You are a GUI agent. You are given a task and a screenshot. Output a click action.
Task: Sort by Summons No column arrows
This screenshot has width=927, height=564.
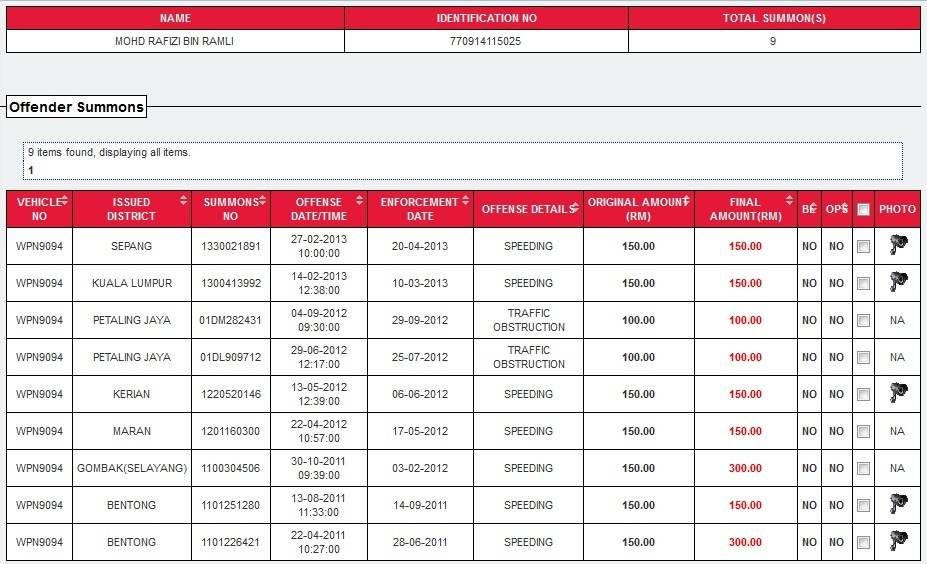pos(262,200)
